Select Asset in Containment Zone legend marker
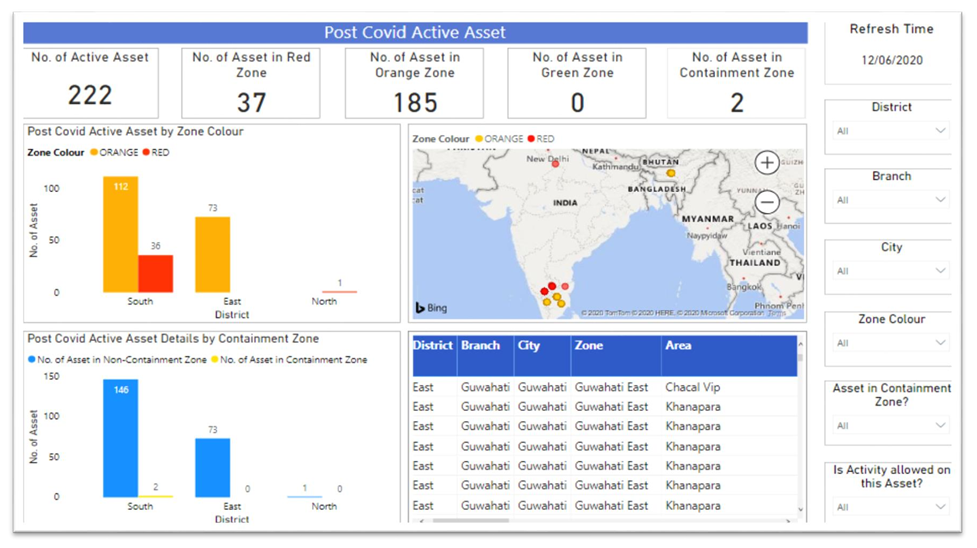Image resolution: width=977 pixels, height=548 pixels. point(215,359)
